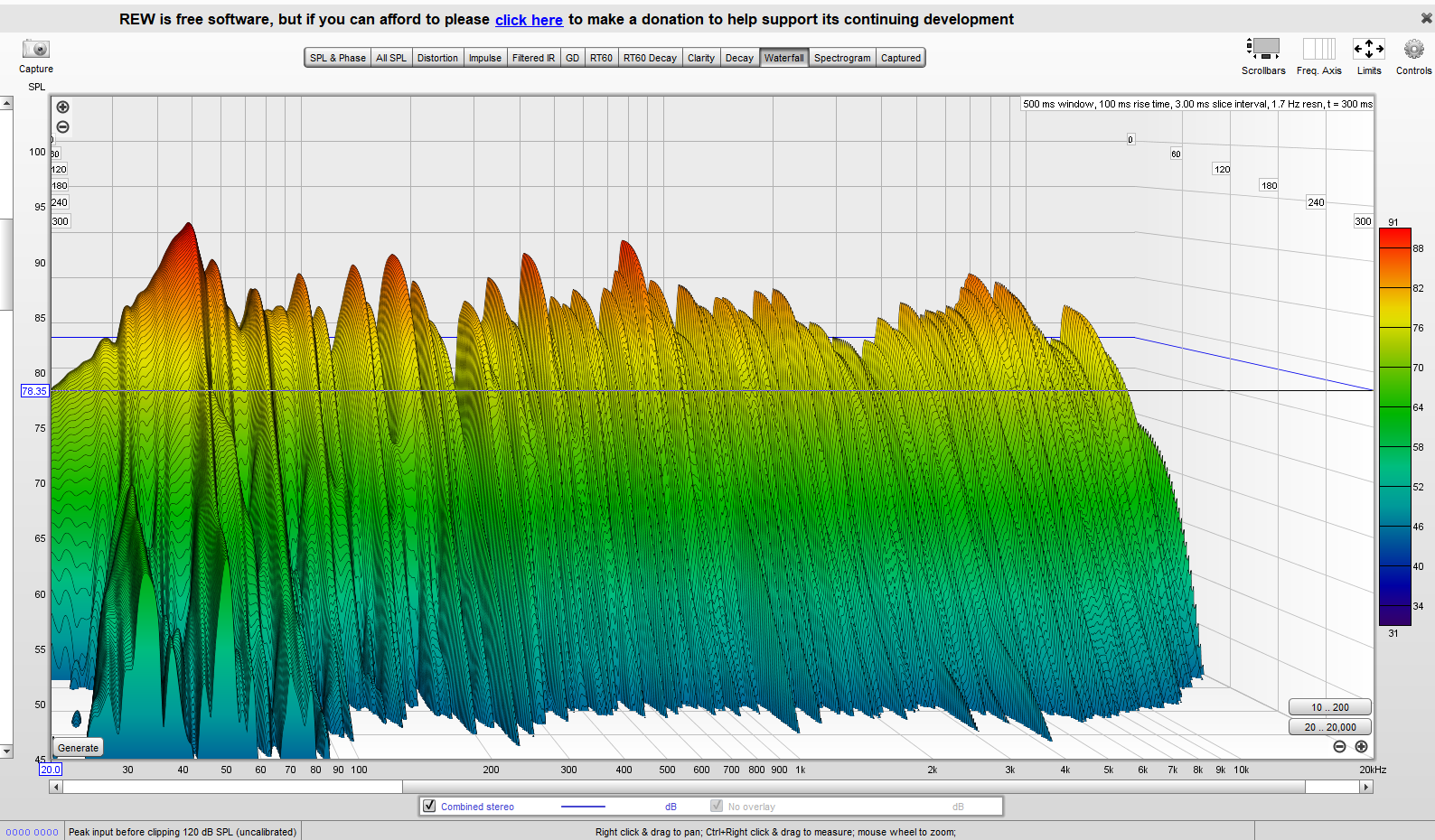Click the top-left zoom in magnifier
The width and height of the screenshot is (1435, 840).
coord(63,107)
